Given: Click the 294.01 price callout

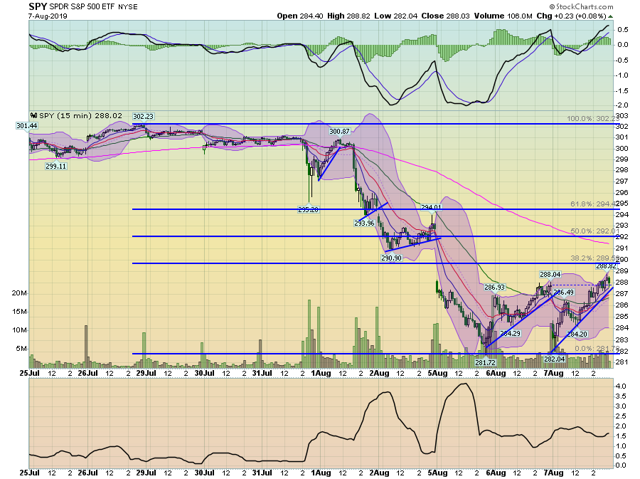Looking at the screenshot, I should point(431,207).
